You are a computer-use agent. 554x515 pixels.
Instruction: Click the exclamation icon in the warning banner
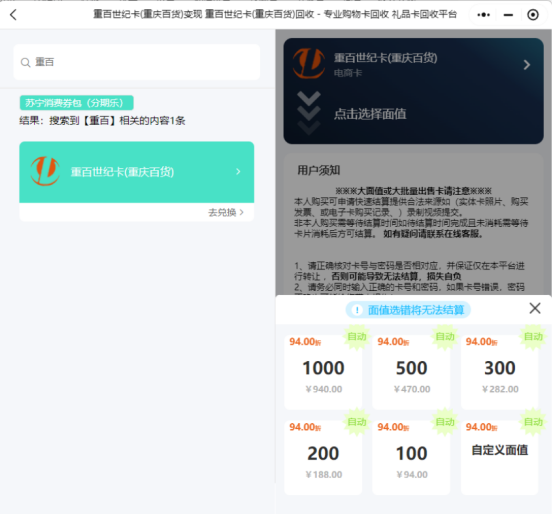pos(357,310)
